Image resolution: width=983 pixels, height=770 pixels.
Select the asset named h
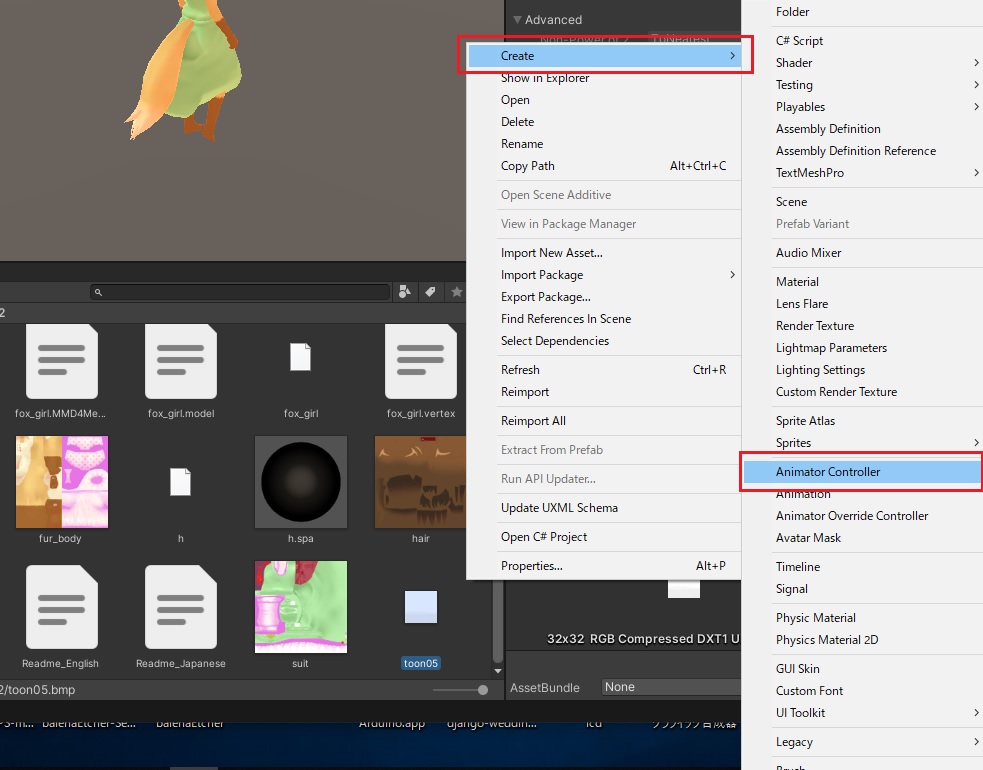pos(181,482)
